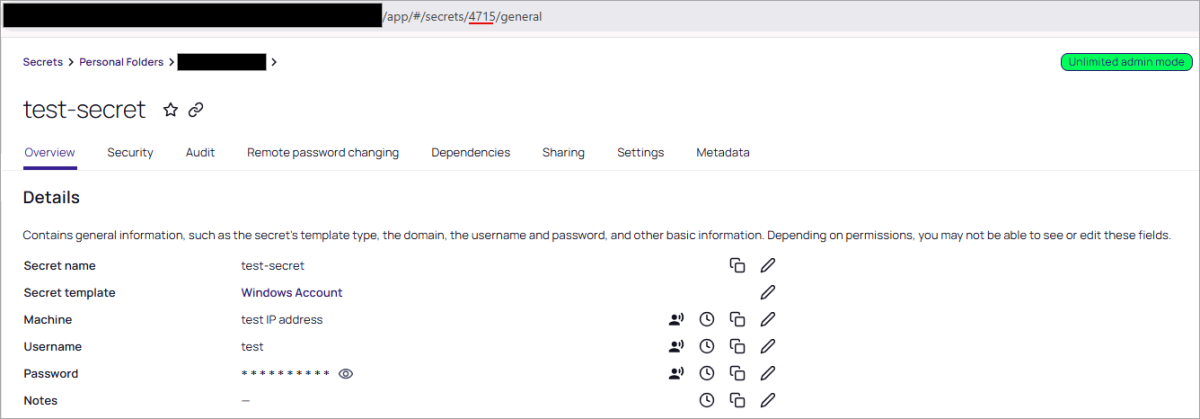Copy the Username value
Screen dimensions: 1200x419
click(x=737, y=347)
